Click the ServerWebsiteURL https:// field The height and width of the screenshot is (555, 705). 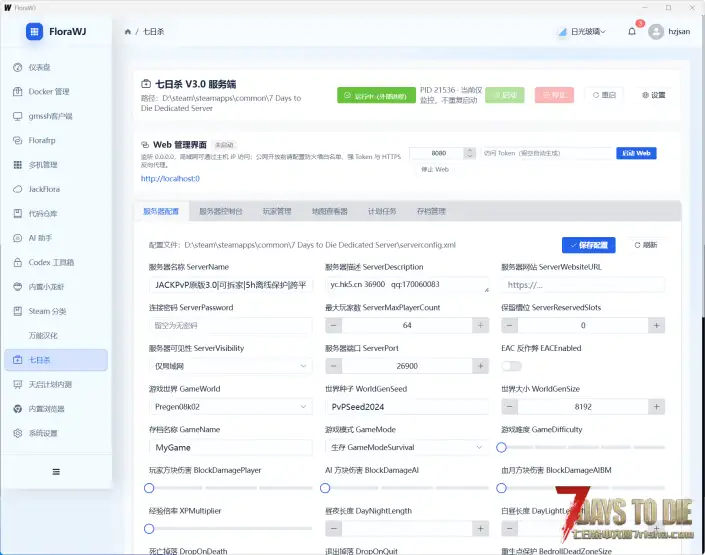583,285
